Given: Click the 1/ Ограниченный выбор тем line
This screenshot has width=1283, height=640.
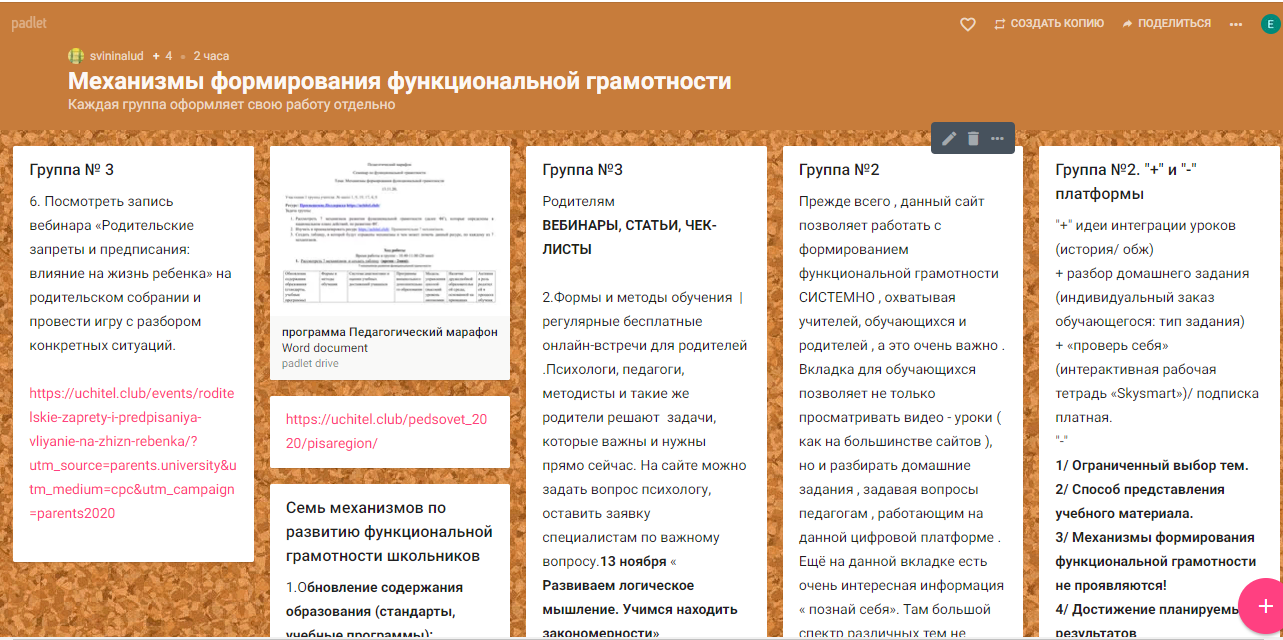Looking at the screenshot, I should click(x=1151, y=465).
